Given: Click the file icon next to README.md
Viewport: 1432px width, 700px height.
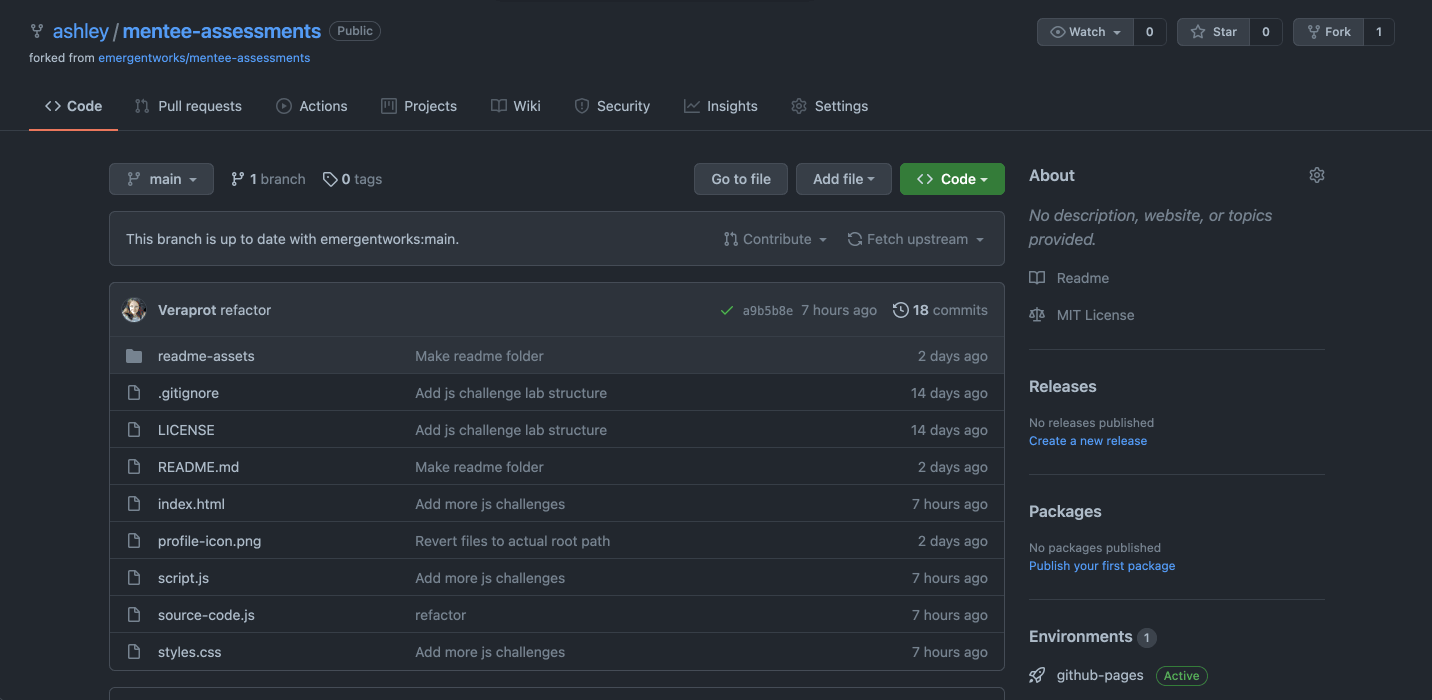Looking at the screenshot, I should pyautogui.click(x=134, y=467).
